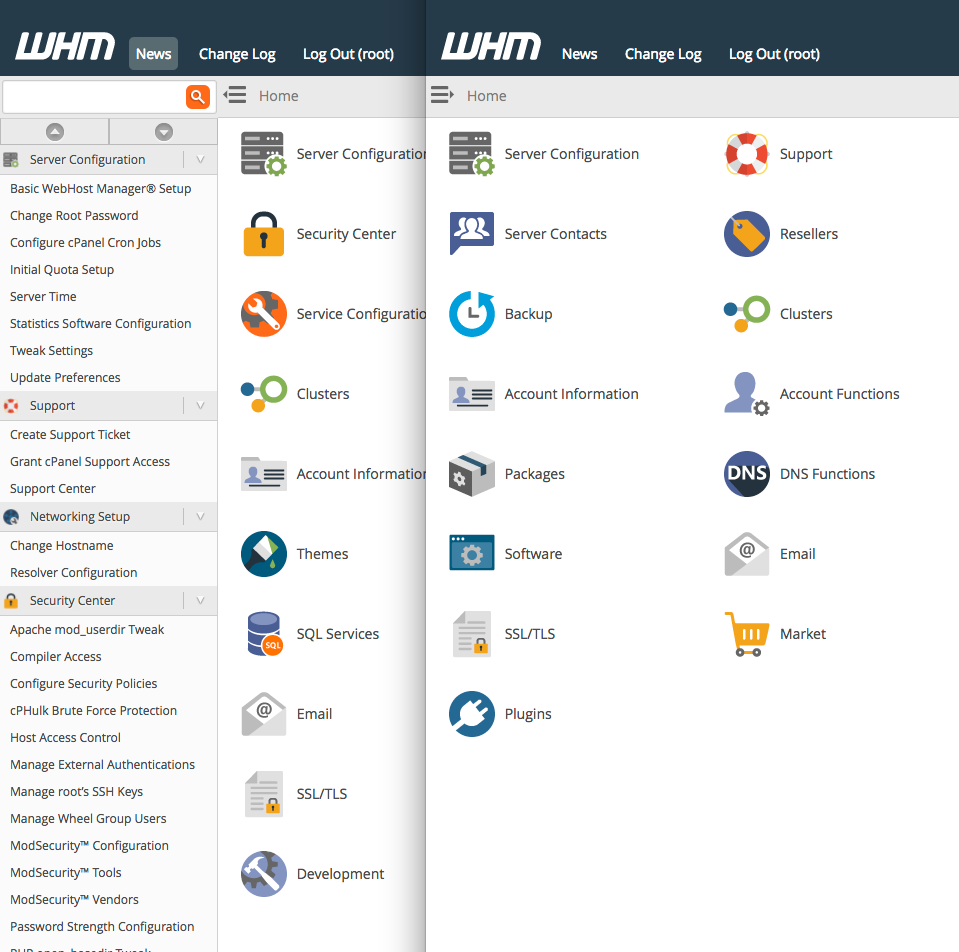This screenshot has width=959, height=952.
Task: Open Packages box icon
Action: (x=472, y=474)
